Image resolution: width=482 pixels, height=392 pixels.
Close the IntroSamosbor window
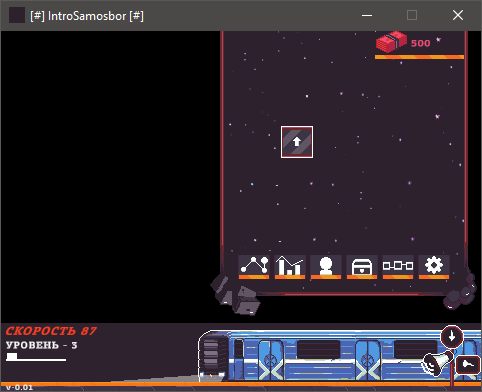[x=458, y=15]
